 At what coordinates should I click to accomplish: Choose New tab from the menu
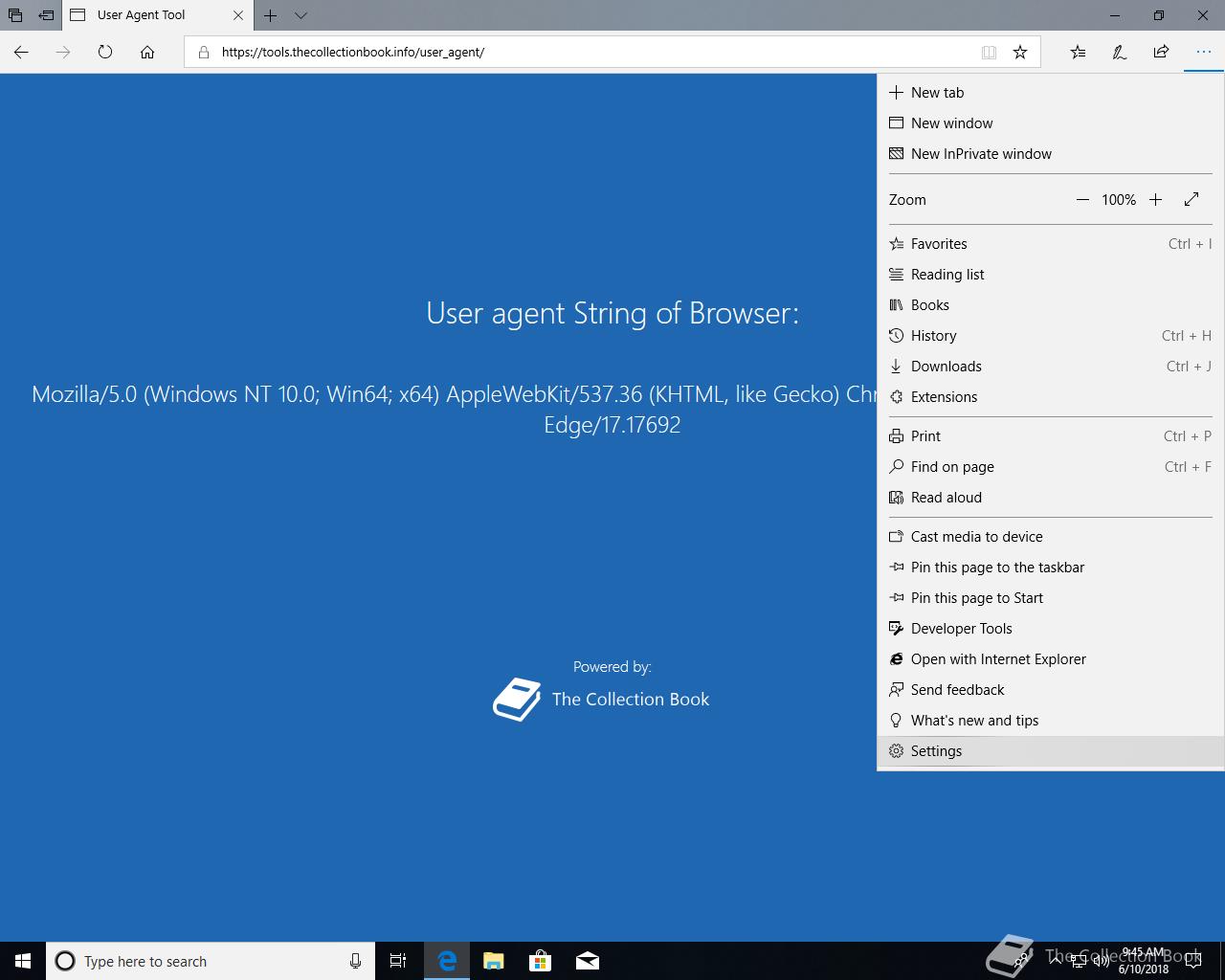pyautogui.click(x=1051, y=93)
